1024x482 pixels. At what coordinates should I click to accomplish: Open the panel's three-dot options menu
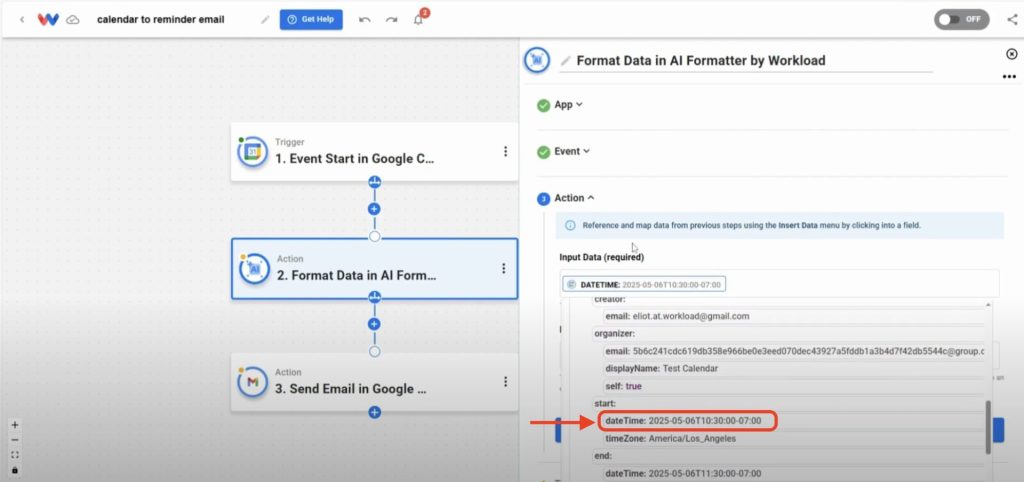coord(1009,76)
